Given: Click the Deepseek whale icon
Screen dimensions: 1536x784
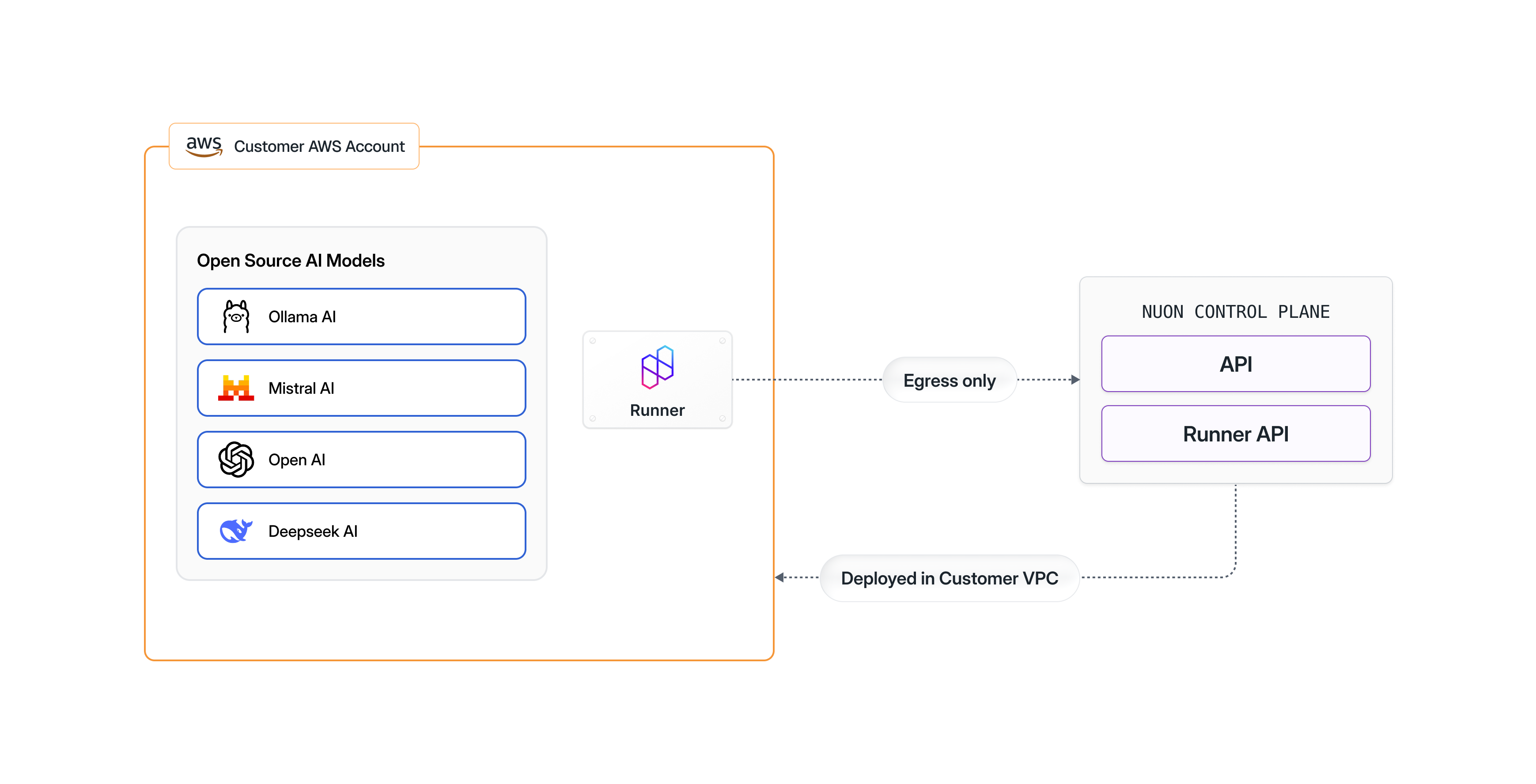Looking at the screenshot, I should tap(236, 531).
